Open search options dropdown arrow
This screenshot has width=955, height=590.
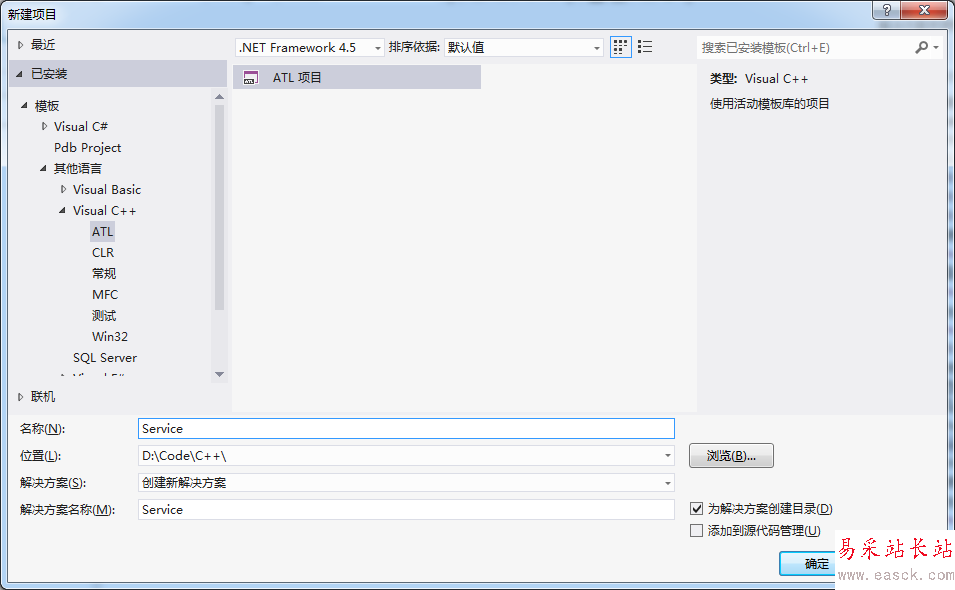pyautogui.click(x=936, y=47)
